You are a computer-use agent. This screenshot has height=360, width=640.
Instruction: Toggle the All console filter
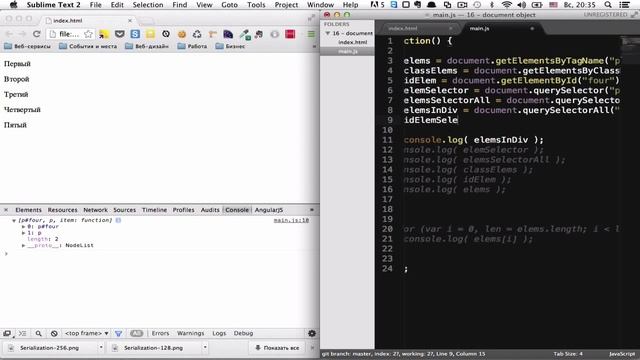coord(136,333)
